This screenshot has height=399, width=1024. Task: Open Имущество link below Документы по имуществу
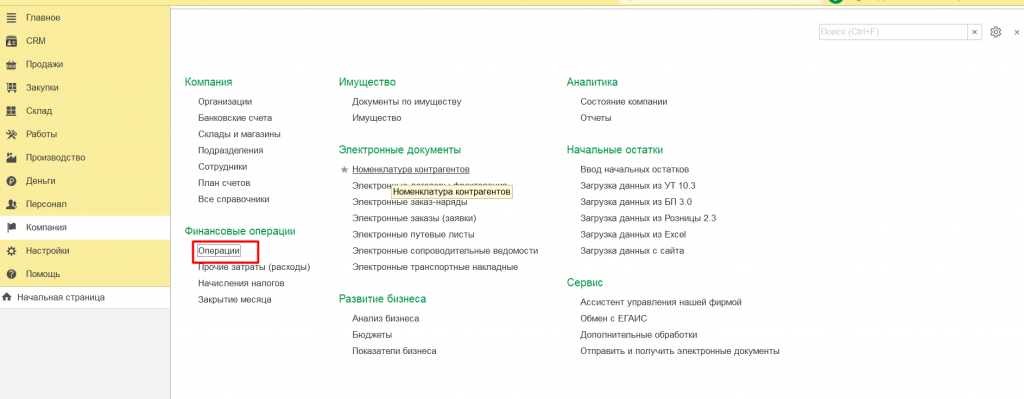(x=377, y=118)
